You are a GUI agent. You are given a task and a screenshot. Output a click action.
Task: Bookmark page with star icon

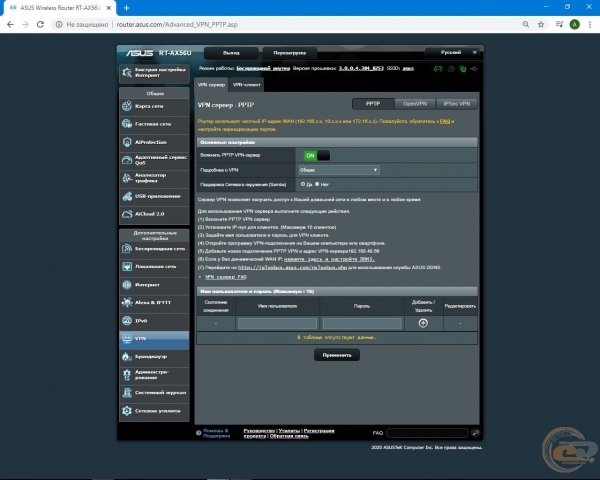coord(541,24)
